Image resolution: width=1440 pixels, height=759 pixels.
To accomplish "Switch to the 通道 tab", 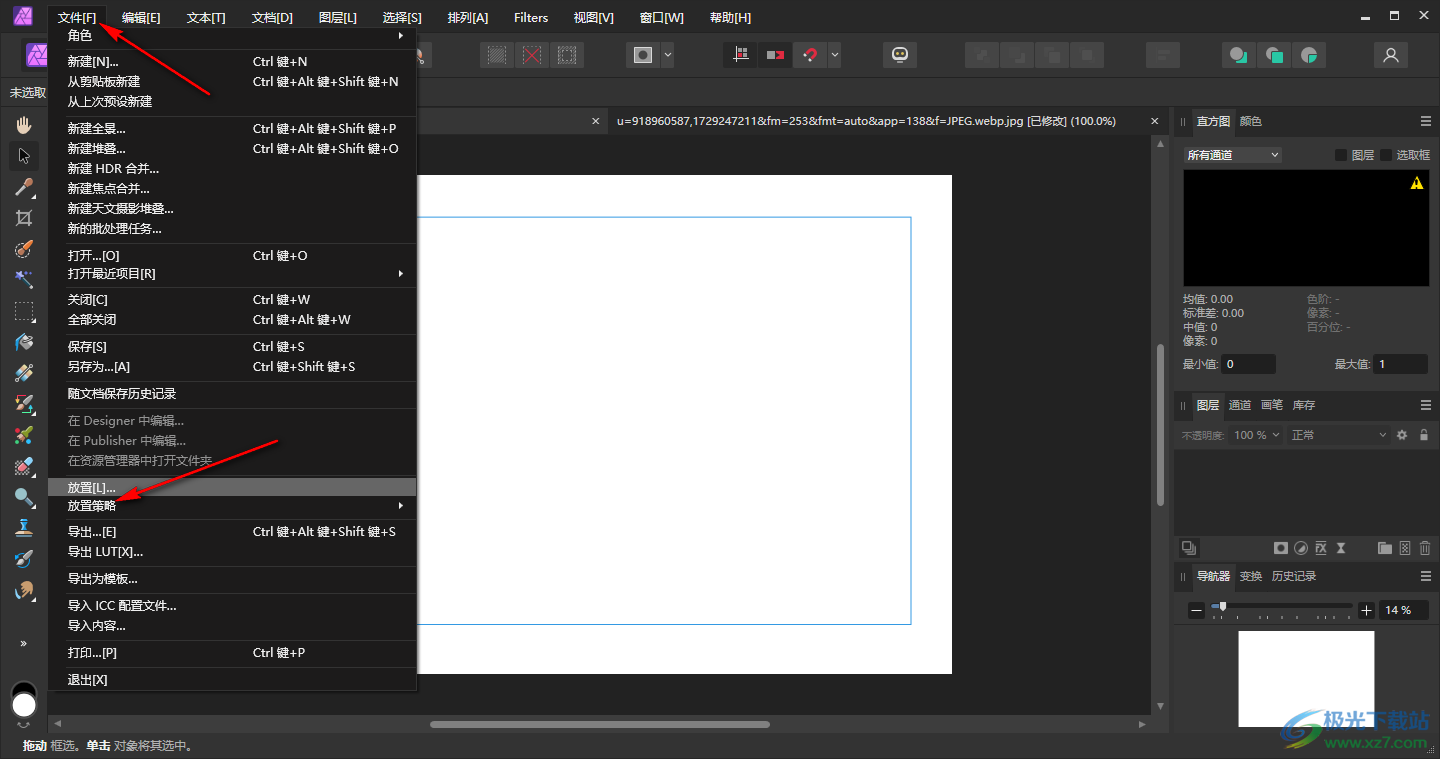I will (x=1240, y=405).
